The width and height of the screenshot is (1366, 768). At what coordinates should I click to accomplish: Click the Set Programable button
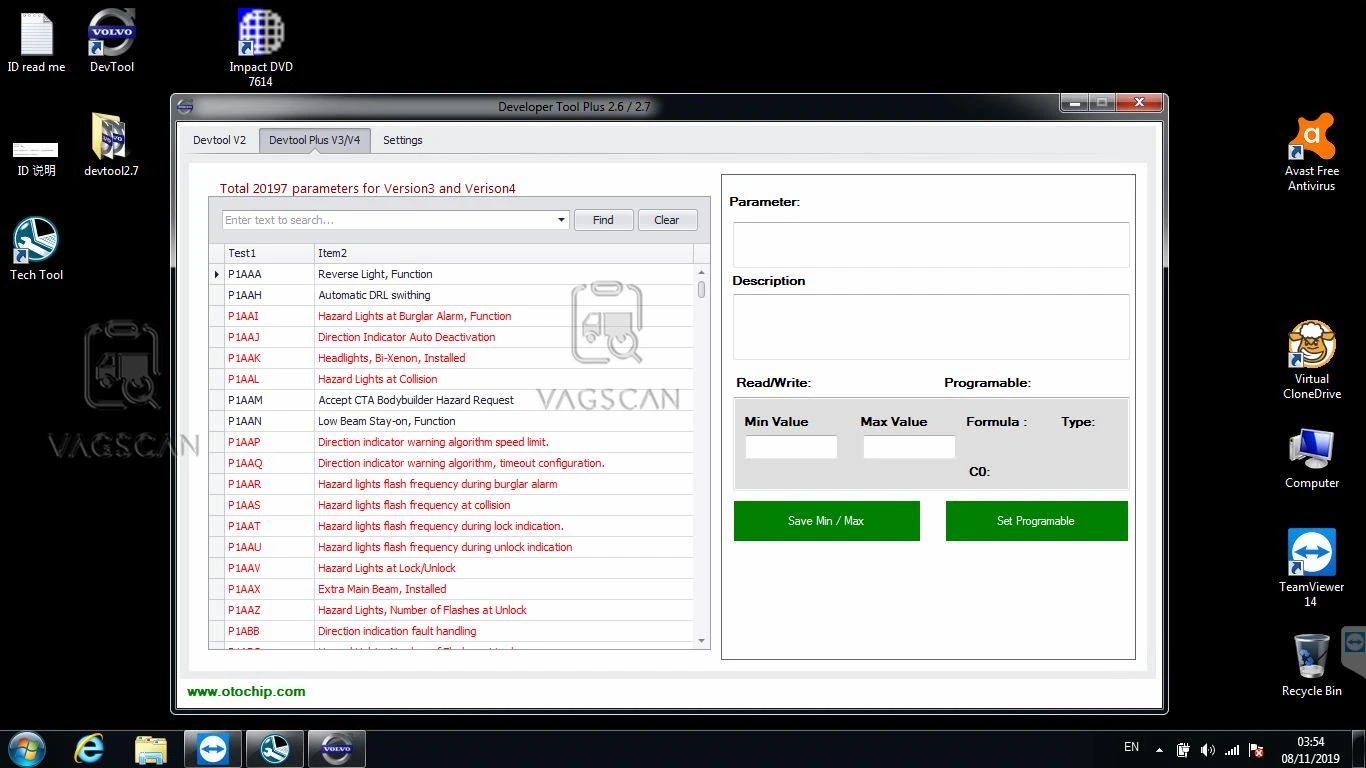tap(1036, 521)
